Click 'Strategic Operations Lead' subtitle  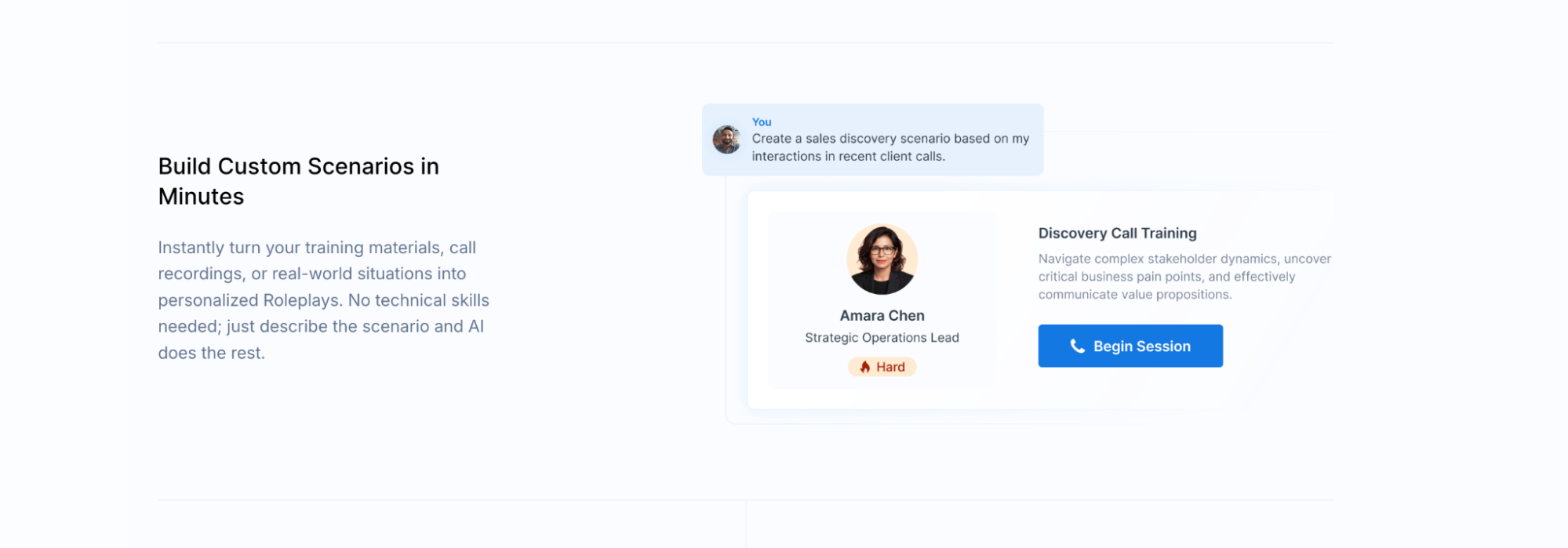882,337
